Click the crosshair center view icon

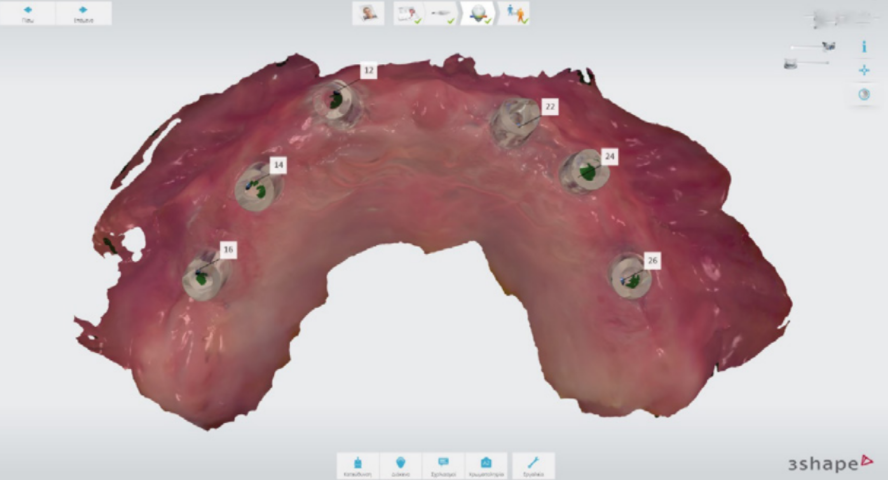pyautogui.click(x=864, y=70)
